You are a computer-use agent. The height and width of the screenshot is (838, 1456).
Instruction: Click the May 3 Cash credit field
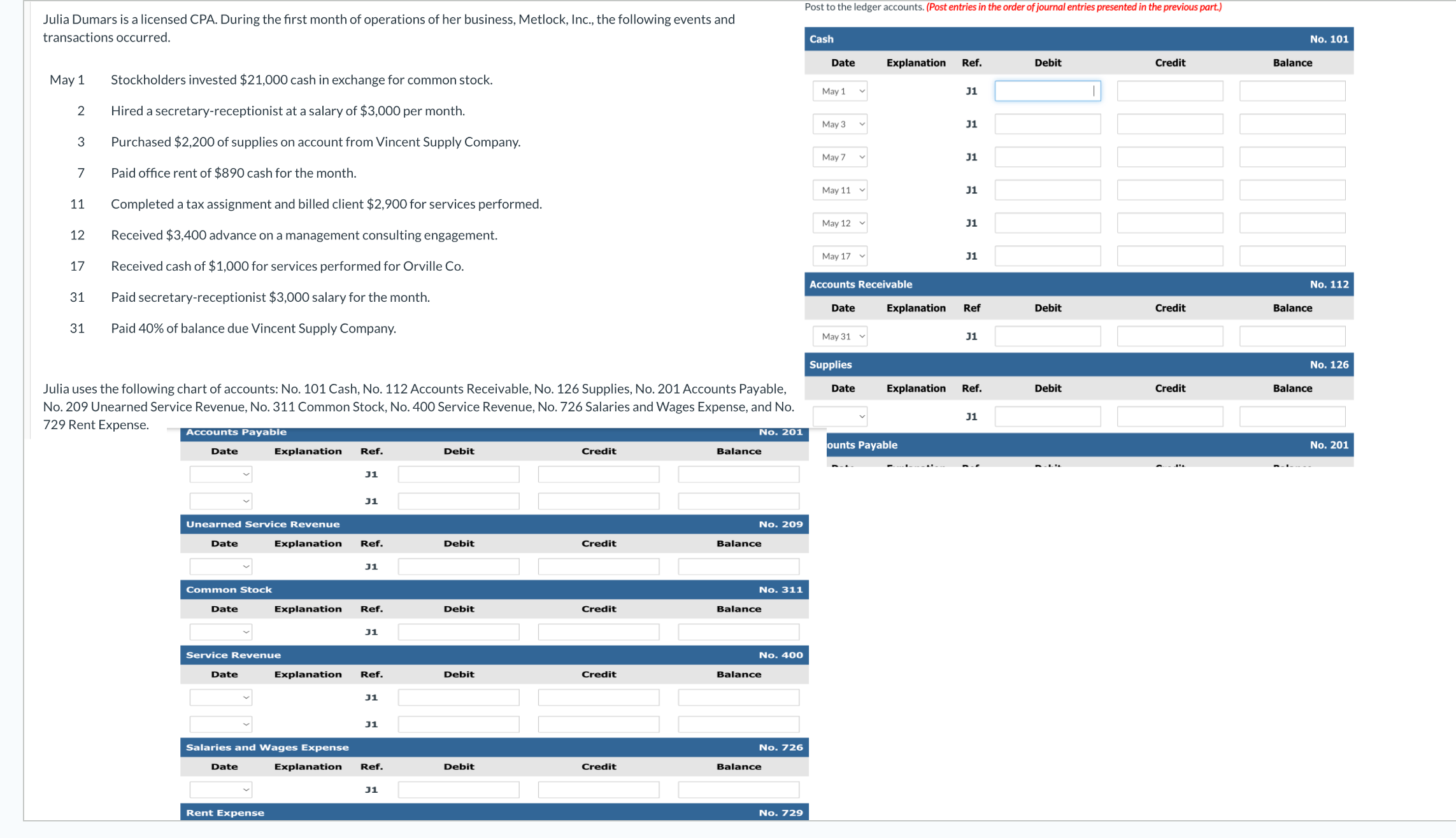tap(1169, 124)
